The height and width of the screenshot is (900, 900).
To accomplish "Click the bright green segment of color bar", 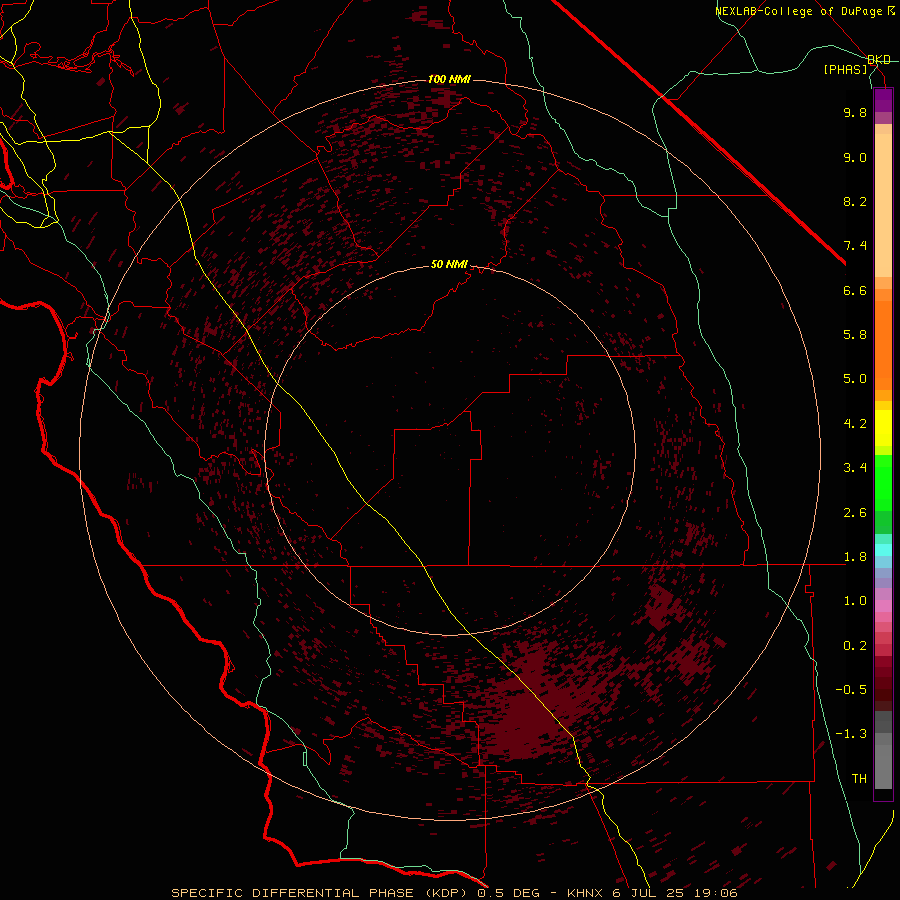I will click(883, 483).
